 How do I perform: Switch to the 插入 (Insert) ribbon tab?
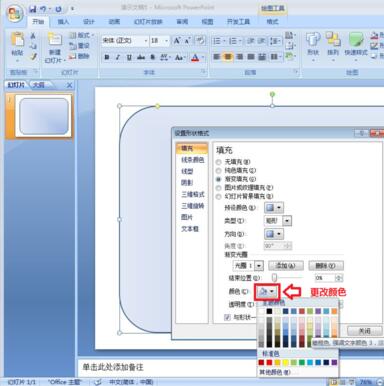click(x=63, y=22)
